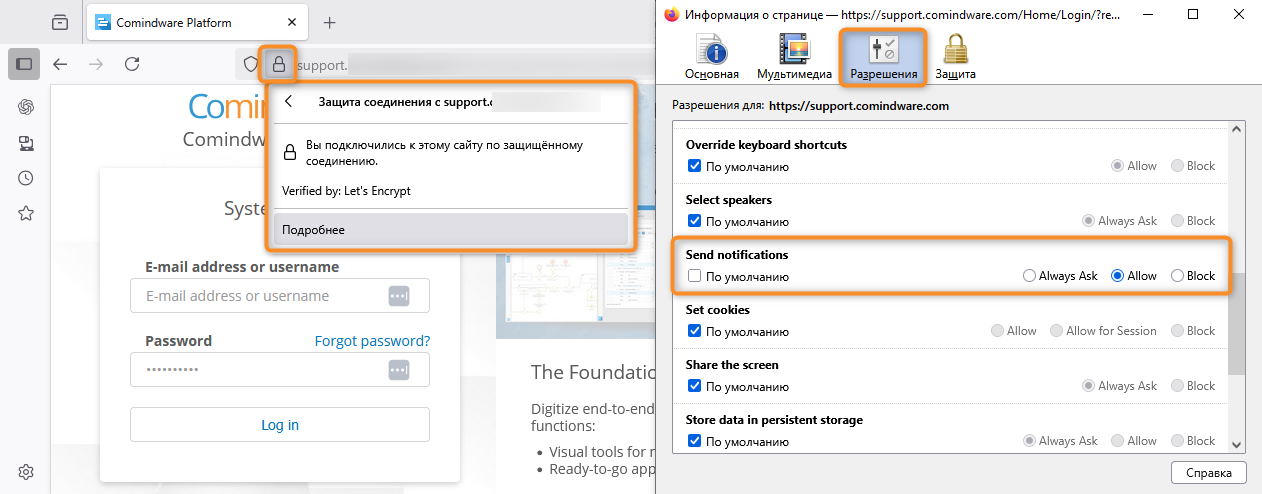Open sidebar settings gear icon

[x=26, y=472]
